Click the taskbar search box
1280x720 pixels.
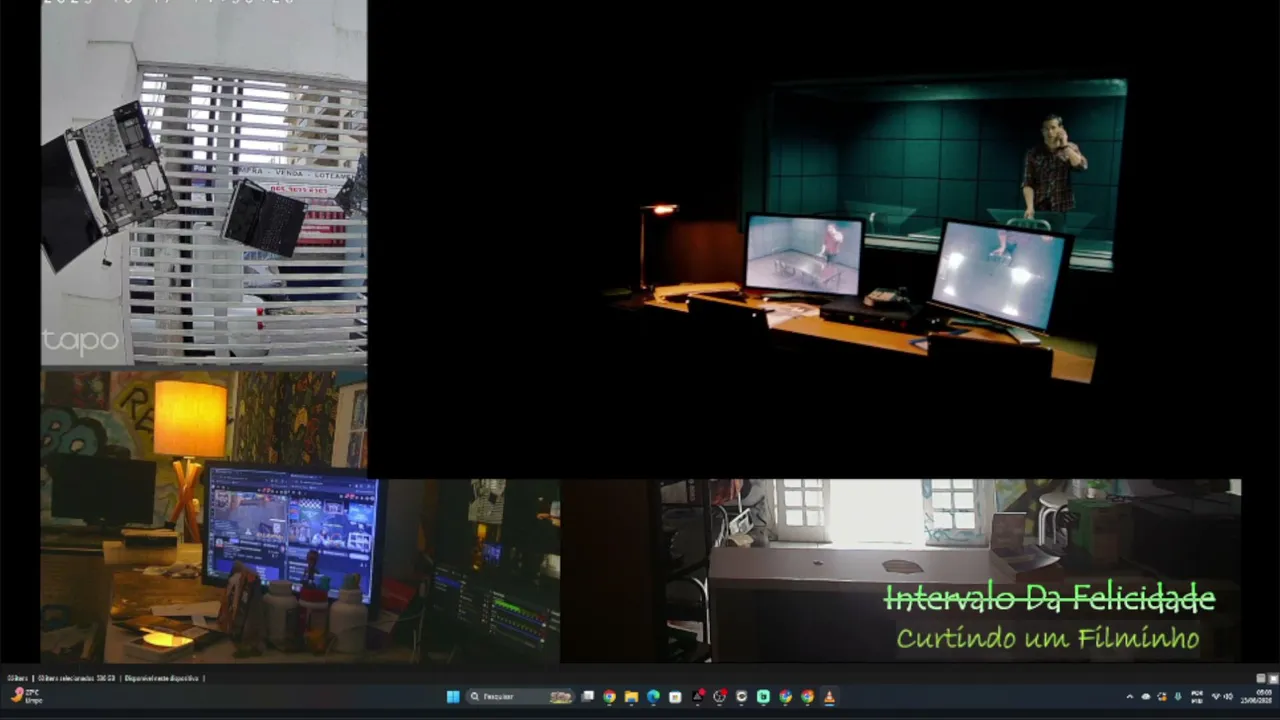click(x=521, y=697)
